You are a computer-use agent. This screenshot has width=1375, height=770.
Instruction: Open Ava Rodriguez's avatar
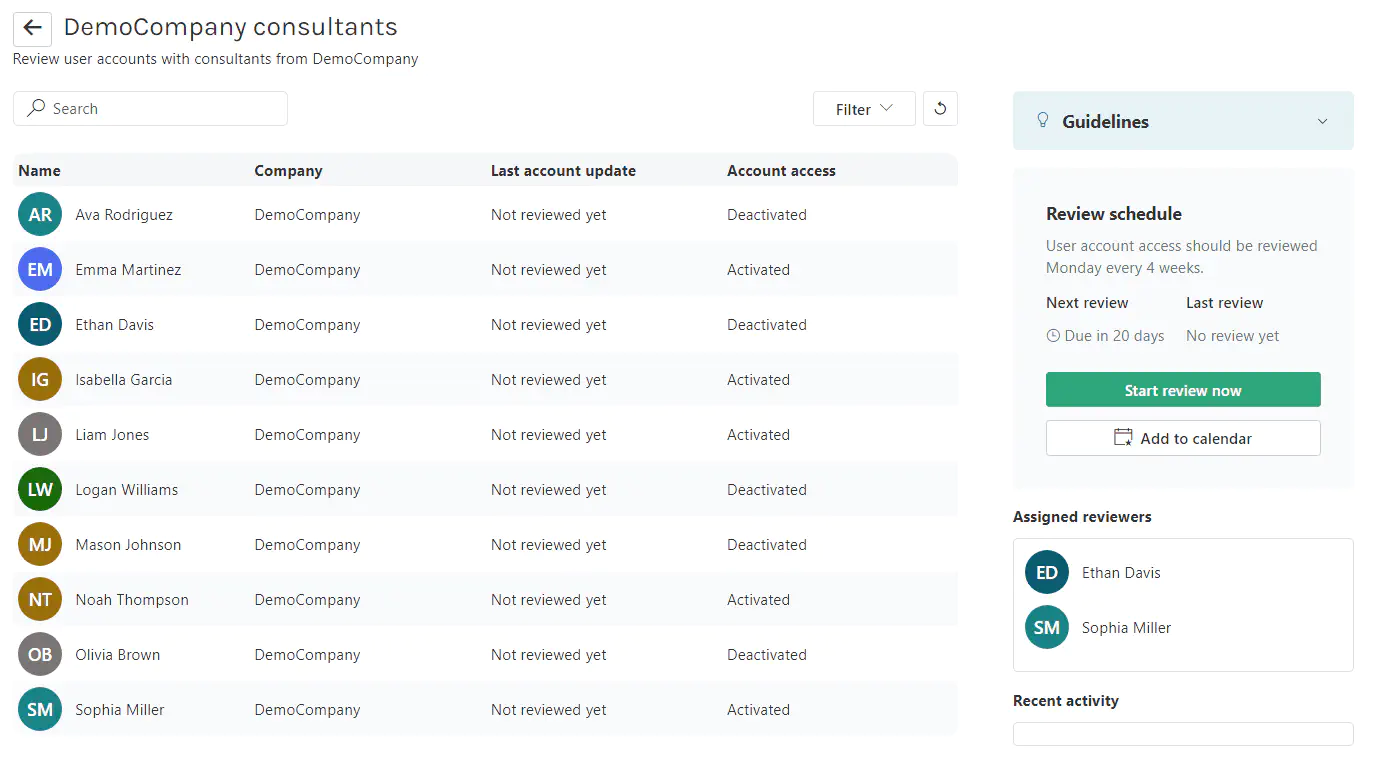(39, 214)
